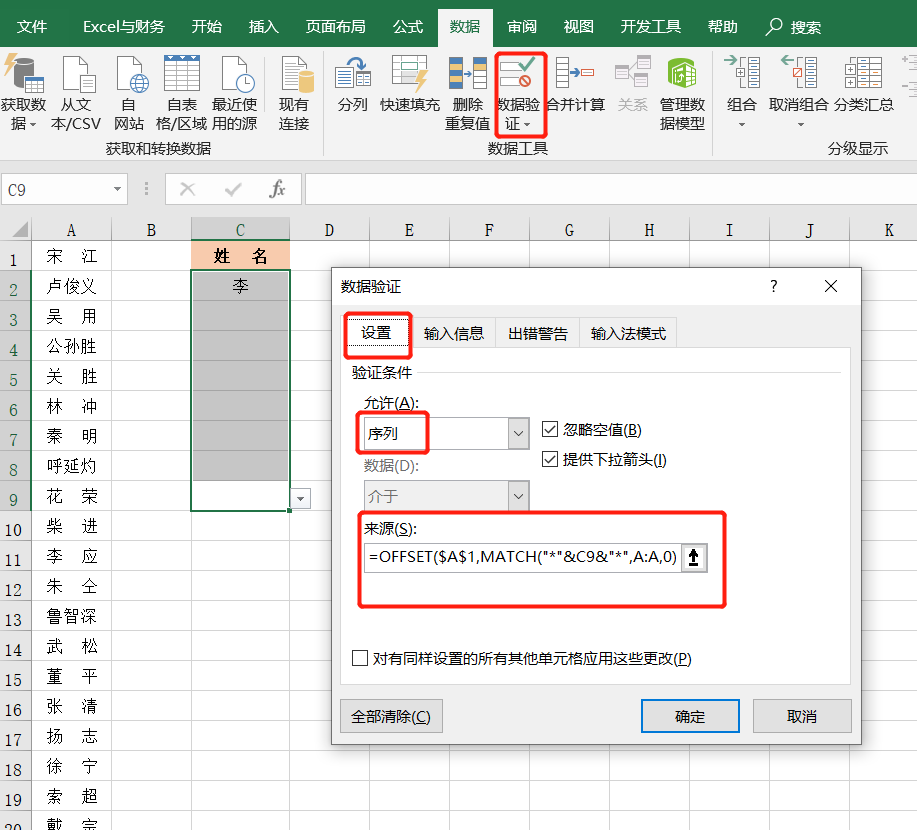Click cell C2 containing 李
The width and height of the screenshot is (917, 830).
coord(240,286)
